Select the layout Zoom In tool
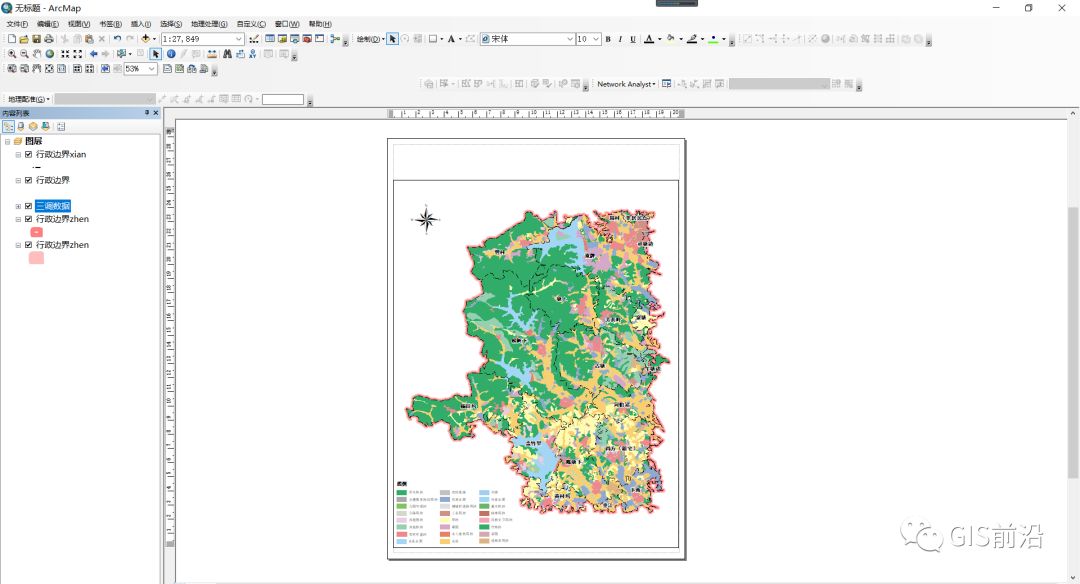The height and width of the screenshot is (584, 1080). 12,69
